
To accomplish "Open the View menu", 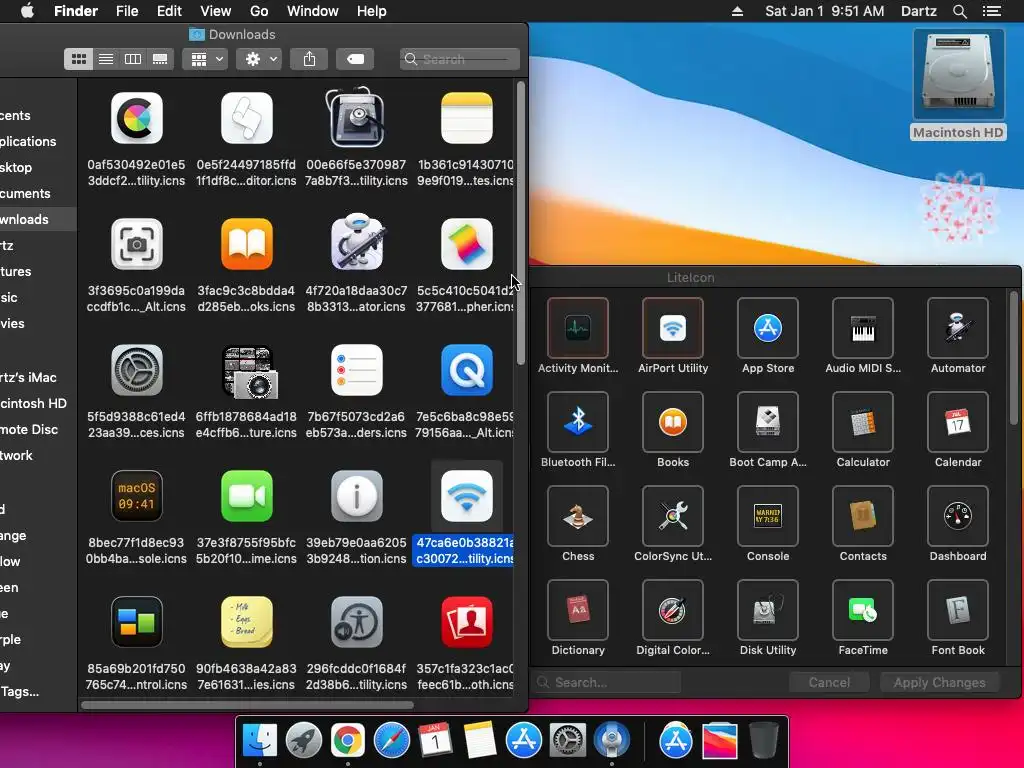I will point(216,11).
